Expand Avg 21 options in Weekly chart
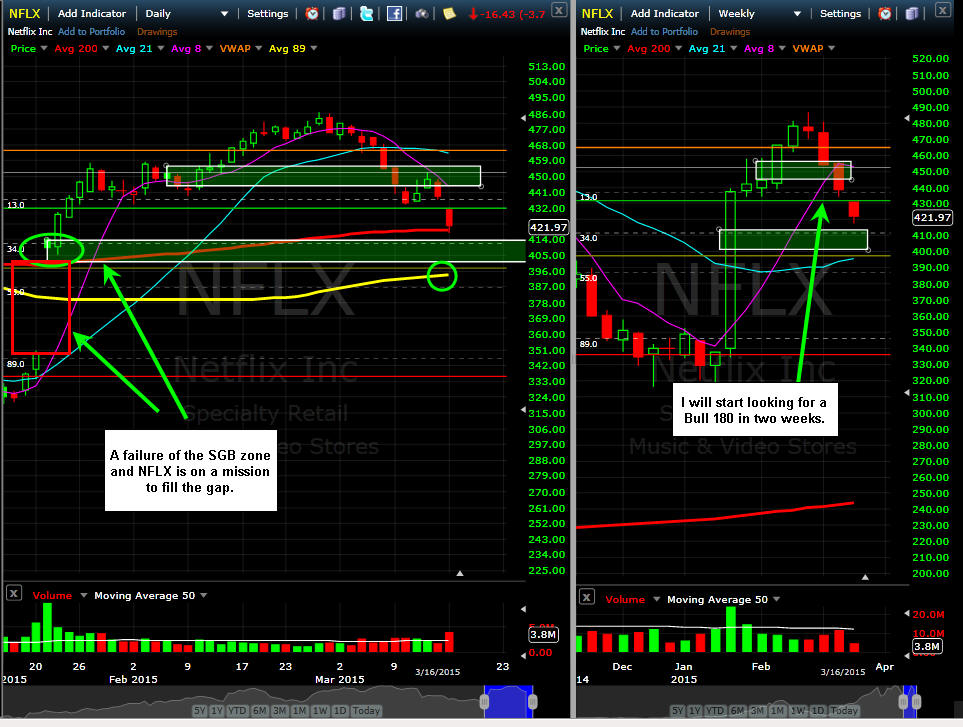 pos(734,49)
